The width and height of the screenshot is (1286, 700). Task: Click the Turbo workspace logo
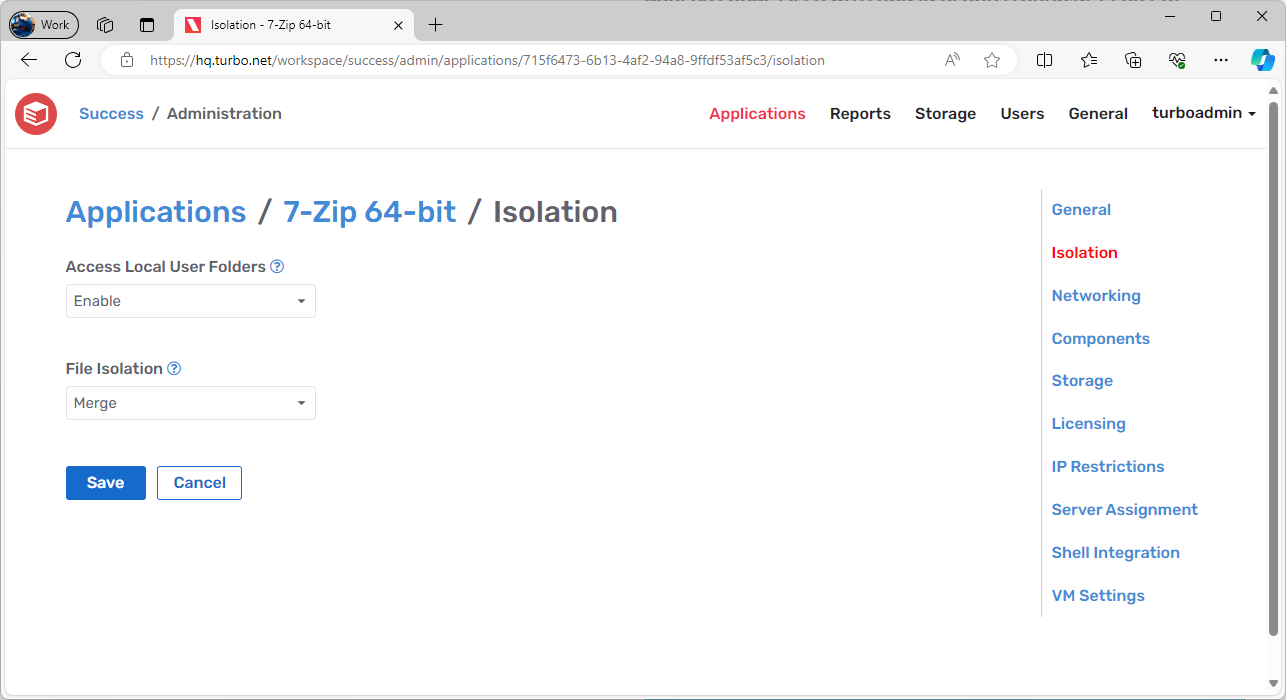(x=35, y=113)
